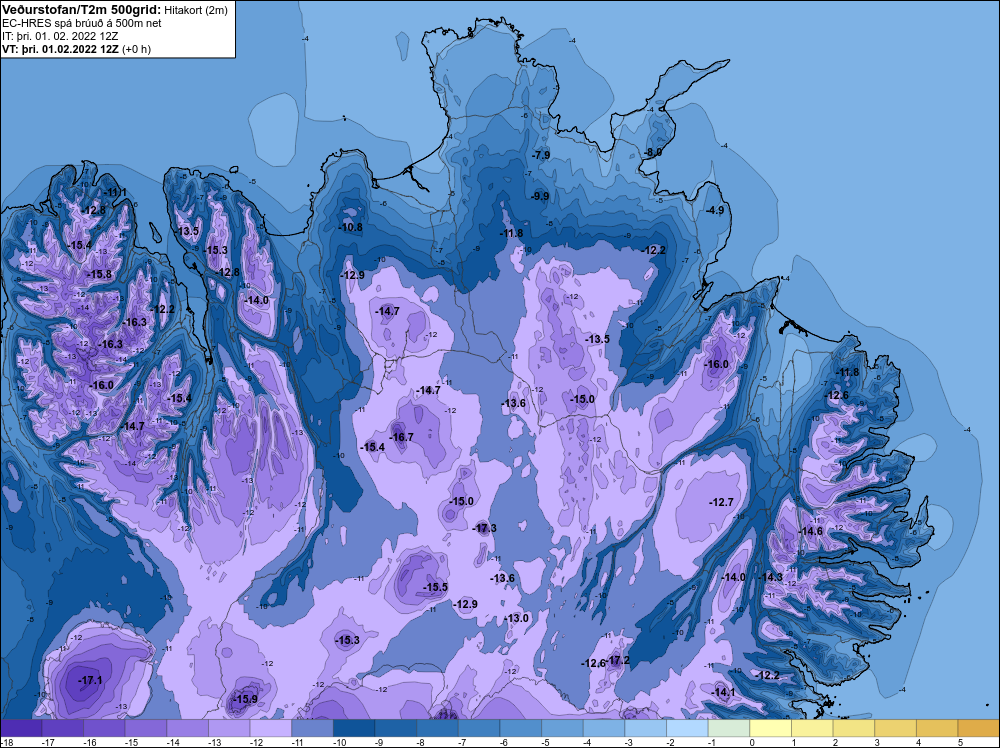Image resolution: width=1000 pixels, height=748 pixels.
Task: Pick the legend swatch between -12 and -11
Action: (271, 728)
